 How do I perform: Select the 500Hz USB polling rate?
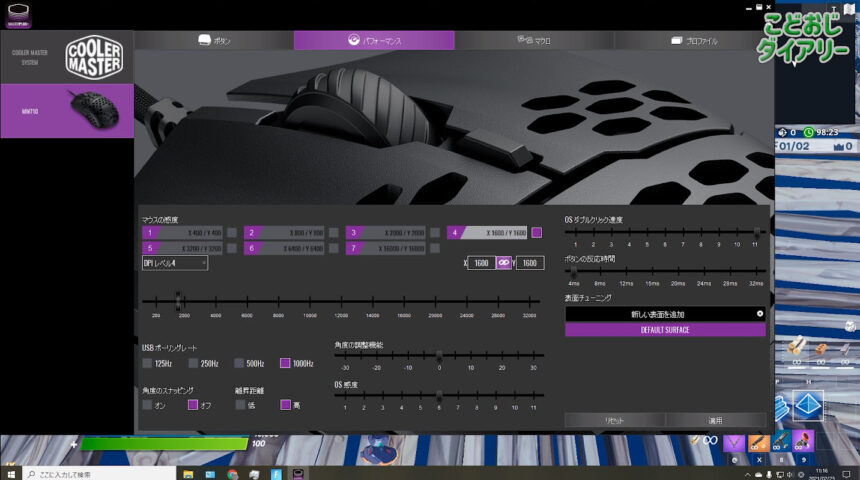[x=240, y=363]
